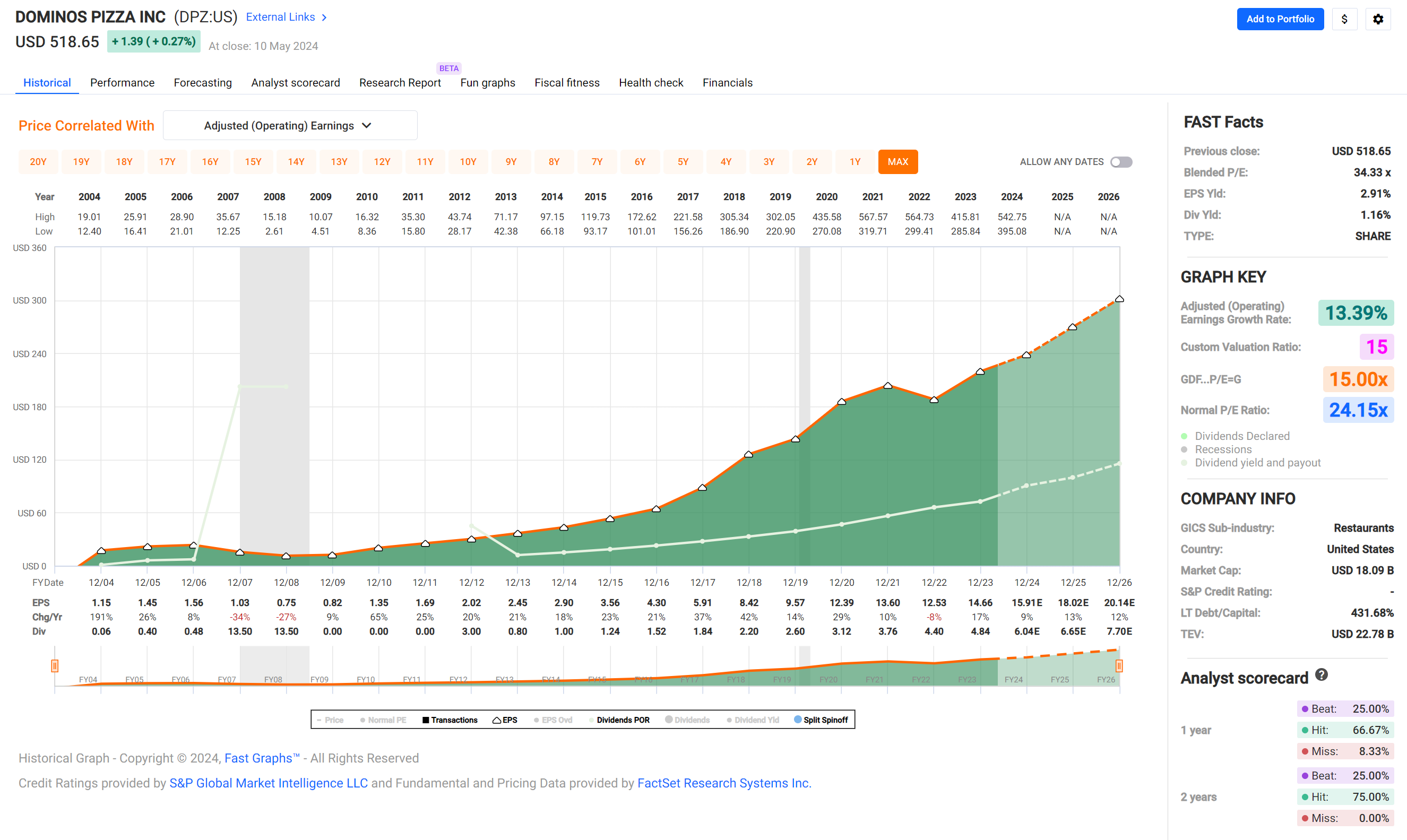Select the 12Y time range
This screenshot has height=840, width=1407.
click(382, 162)
